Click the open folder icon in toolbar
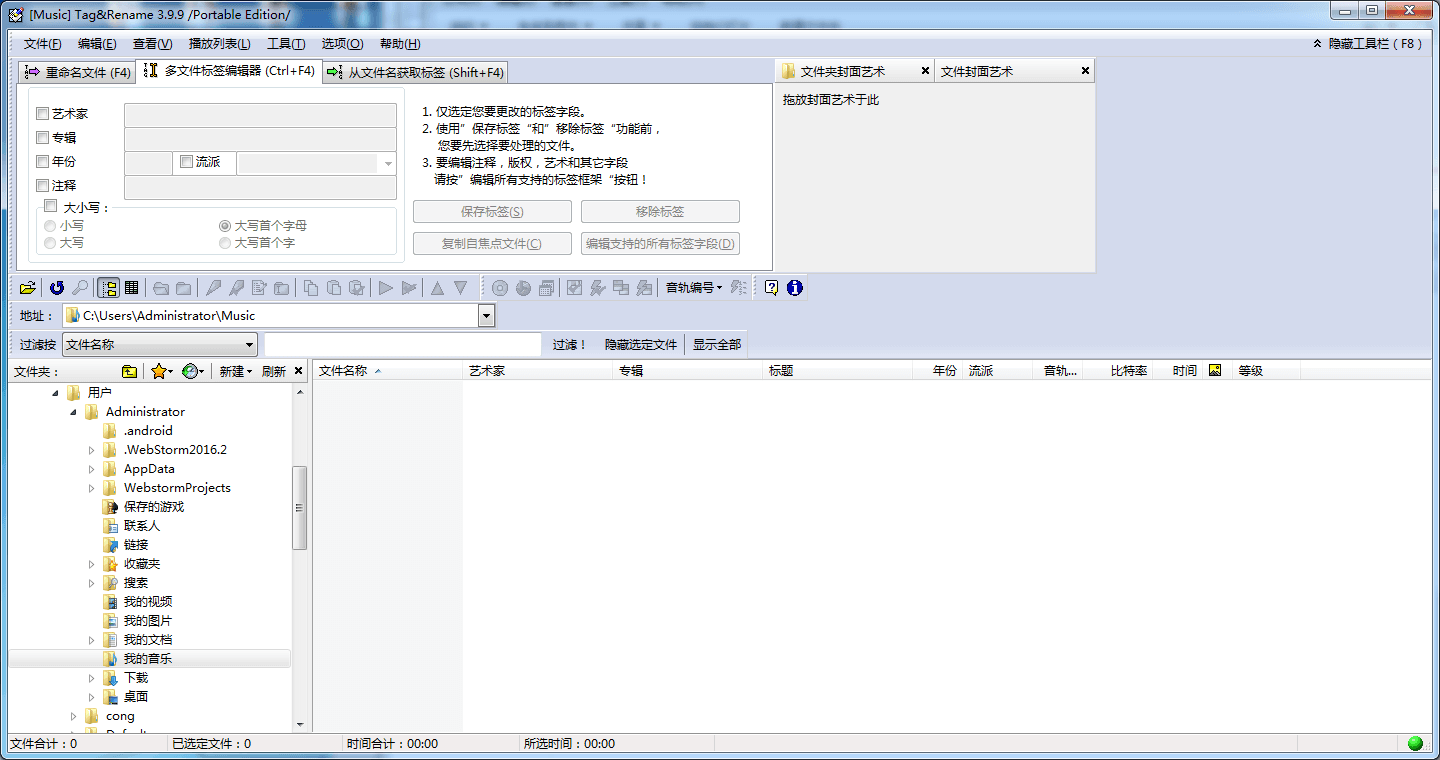 tap(27, 288)
